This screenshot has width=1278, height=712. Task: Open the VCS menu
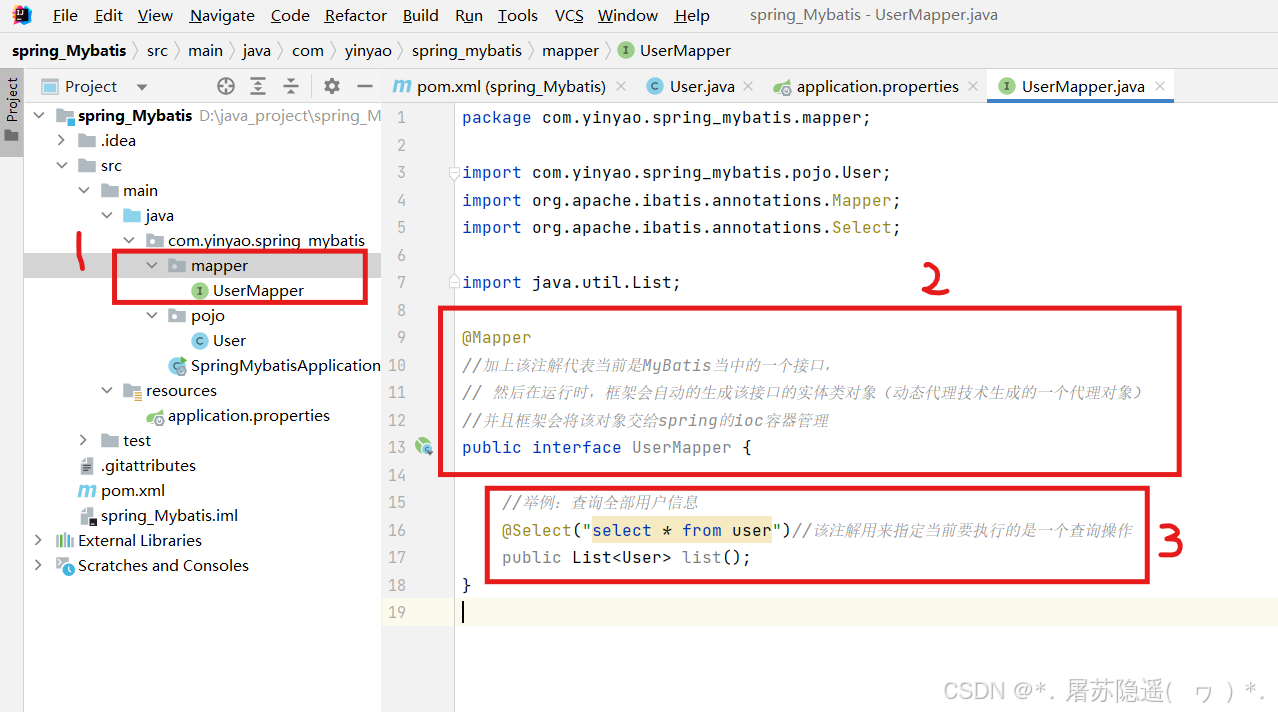[x=569, y=15]
